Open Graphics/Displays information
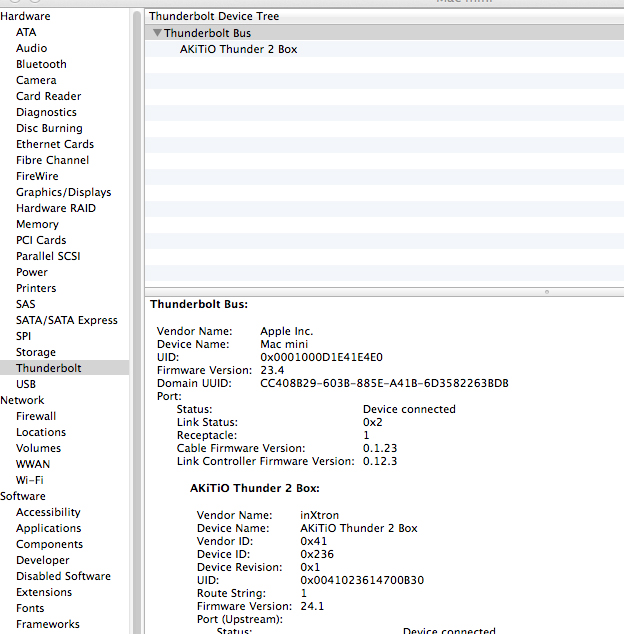Screen dimensions: 624x634 coord(63,192)
